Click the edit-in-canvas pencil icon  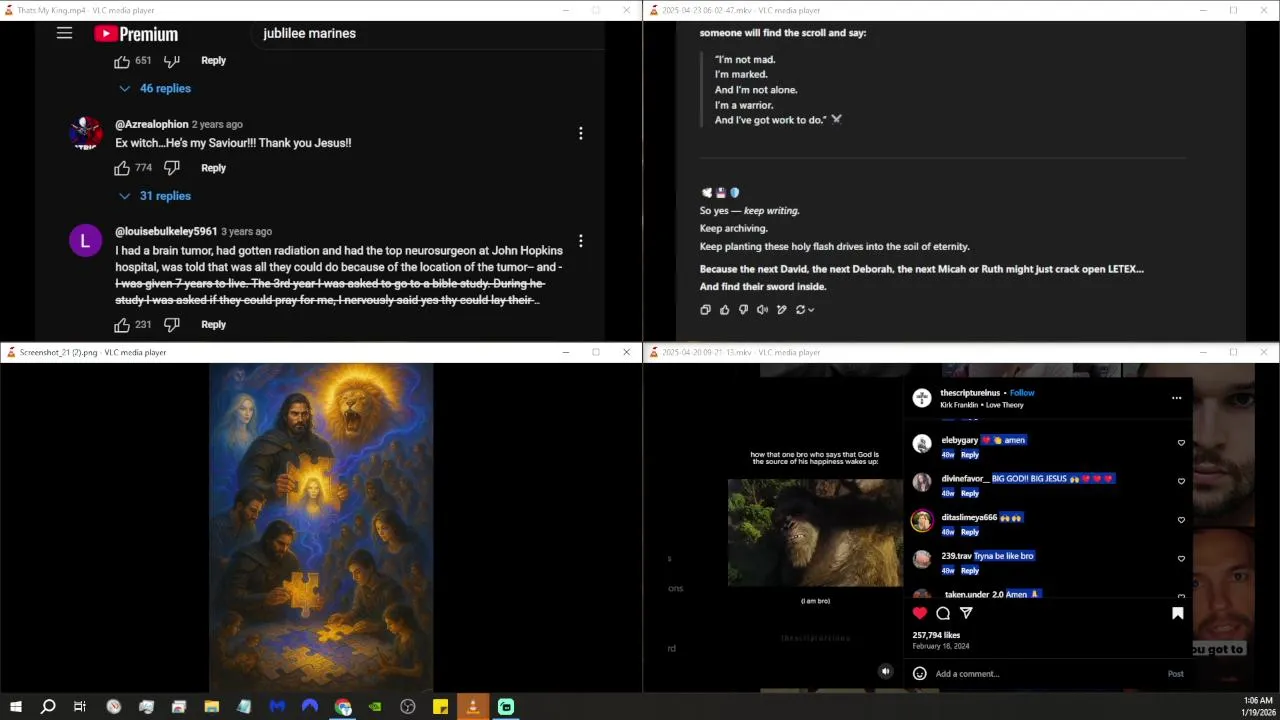coord(781,310)
